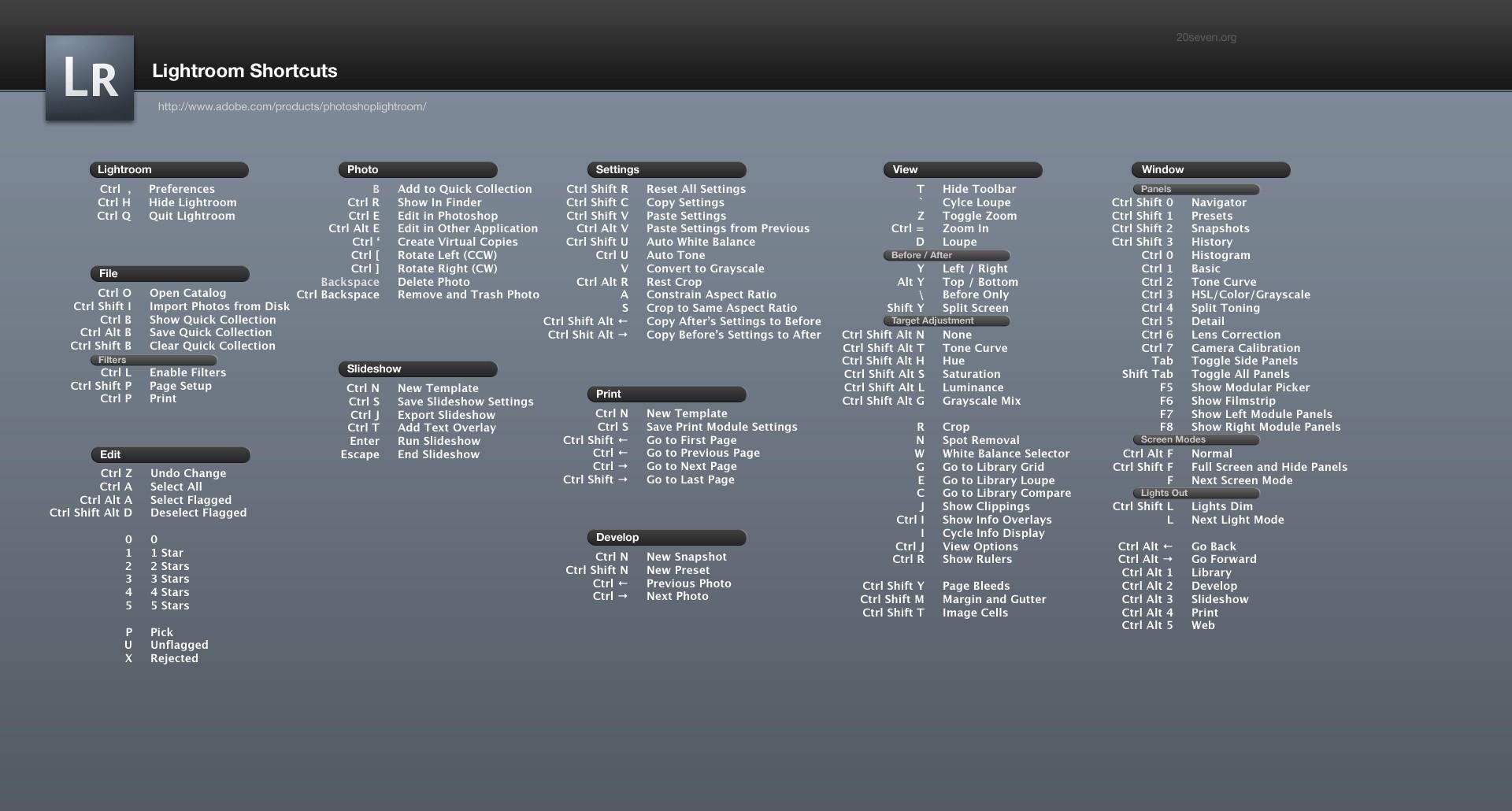Click Clear Quick Collection entry
1512x811 pixels.
coord(213,346)
